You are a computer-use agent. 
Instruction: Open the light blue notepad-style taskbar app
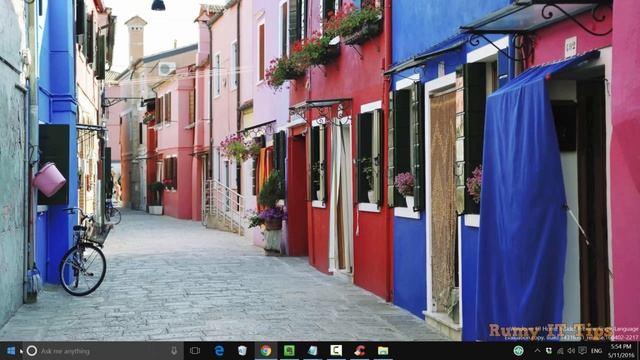(313, 351)
